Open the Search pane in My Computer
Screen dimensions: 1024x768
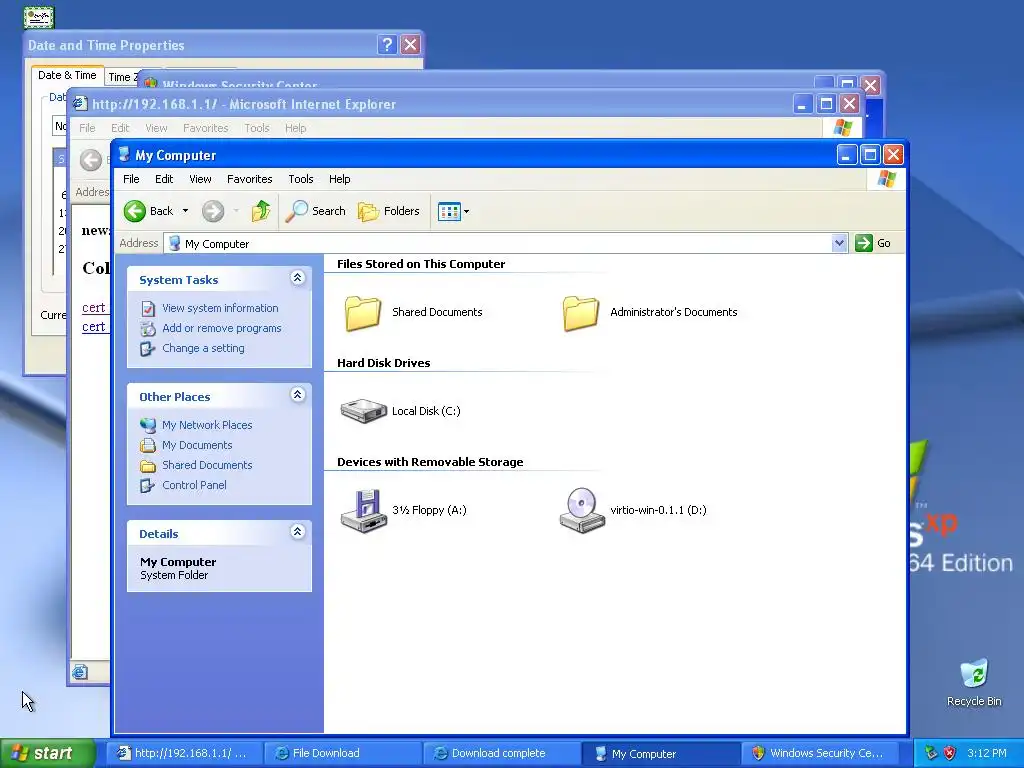[315, 211]
